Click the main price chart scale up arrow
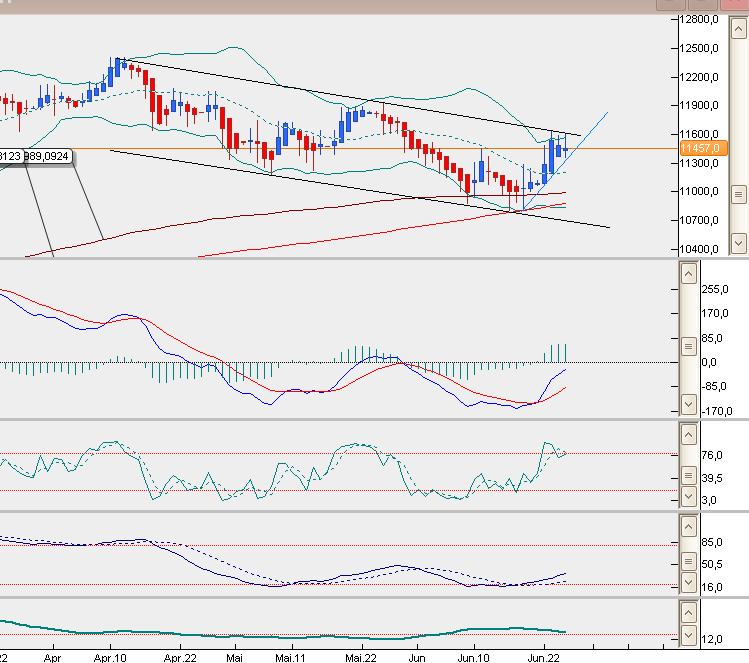Screen dimensions: 749x663 [738, 29]
